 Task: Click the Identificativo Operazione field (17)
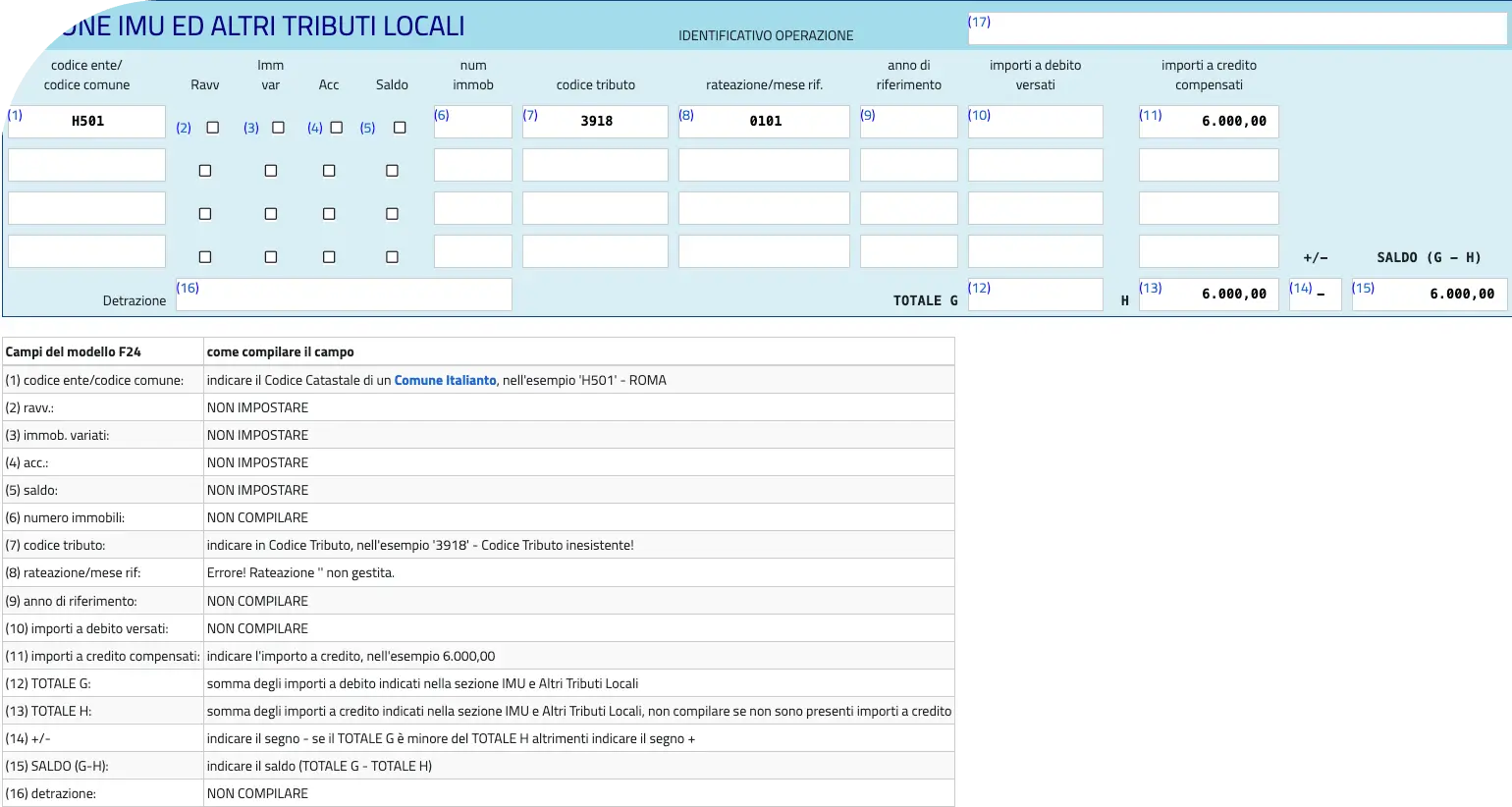[1237, 29]
